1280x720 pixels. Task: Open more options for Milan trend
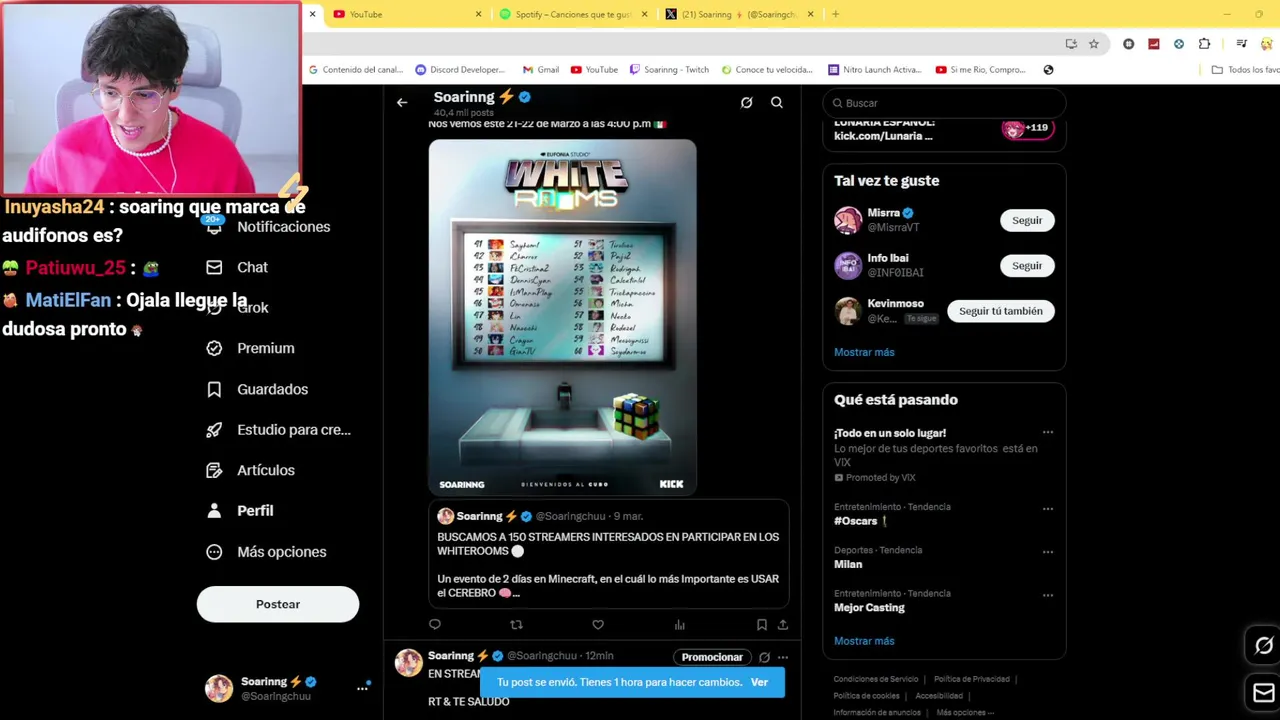coord(1048,552)
